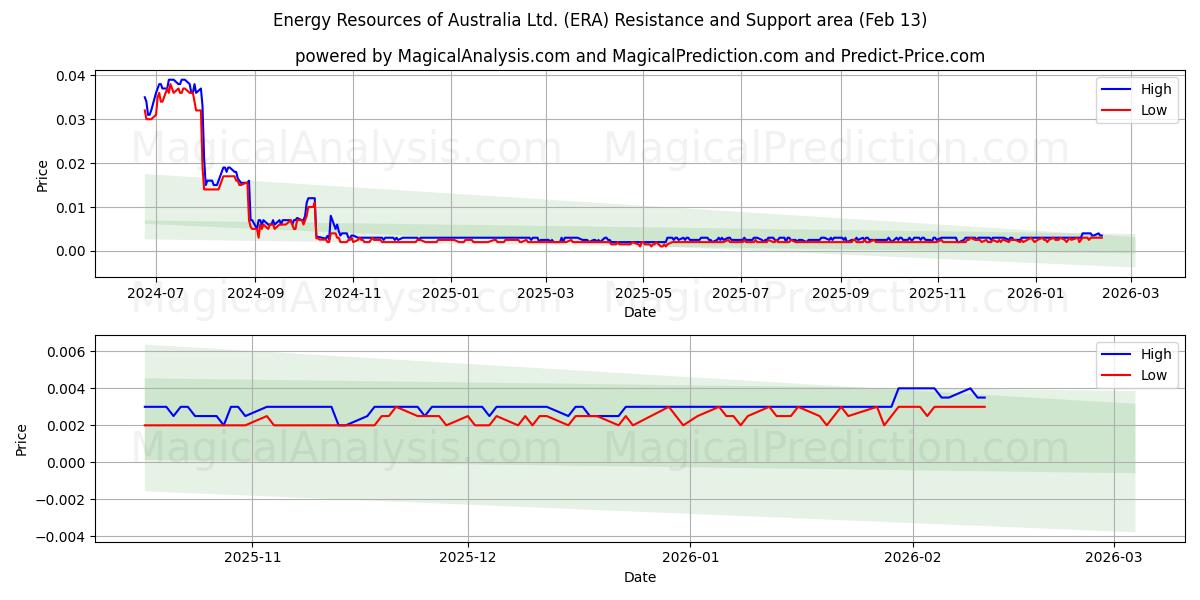Click the '2025-05' date label on top chart
Image resolution: width=1200 pixels, height=600 pixels.
(643, 295)
